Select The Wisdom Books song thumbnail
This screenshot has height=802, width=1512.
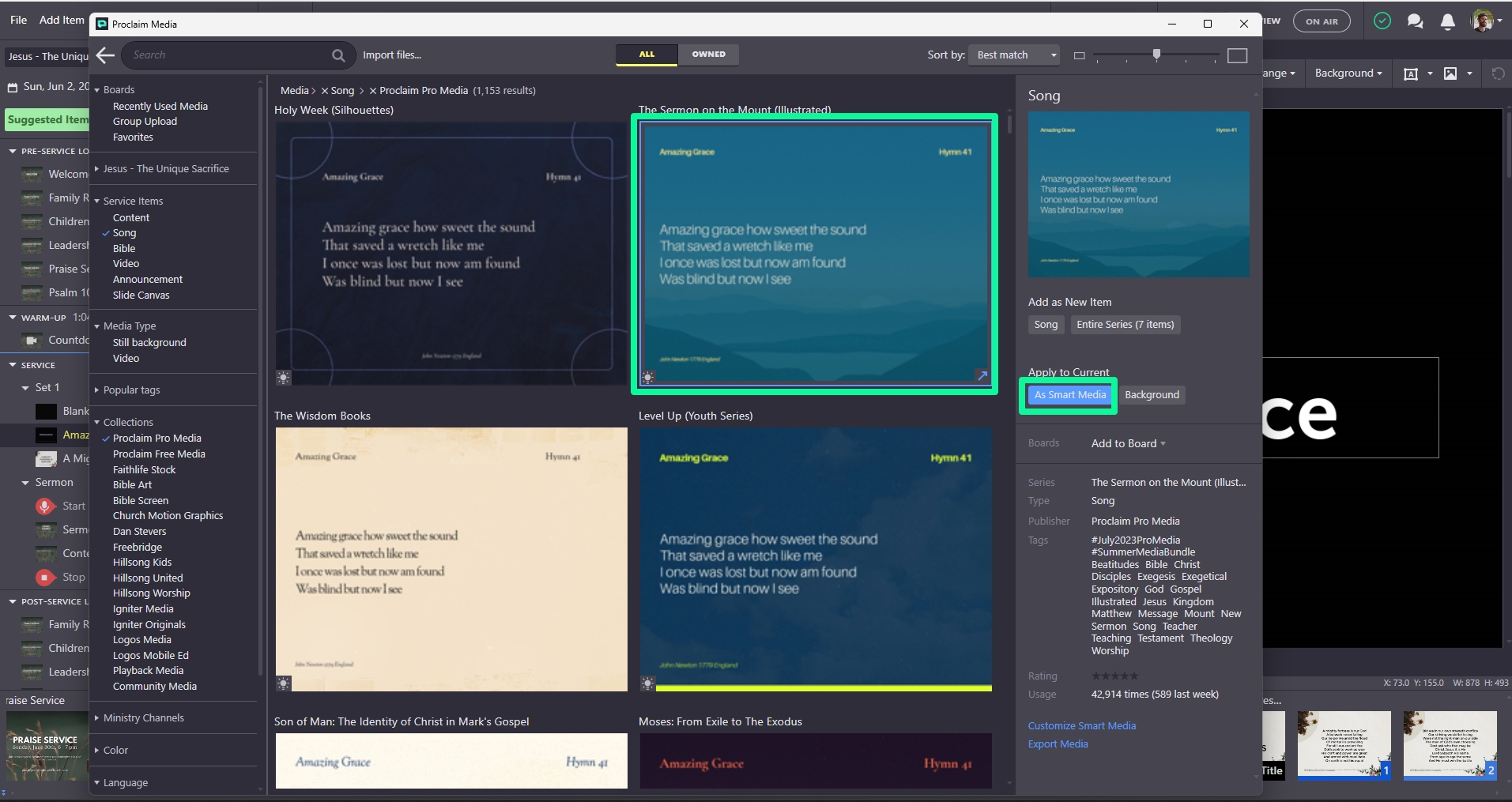coord(451,559)
